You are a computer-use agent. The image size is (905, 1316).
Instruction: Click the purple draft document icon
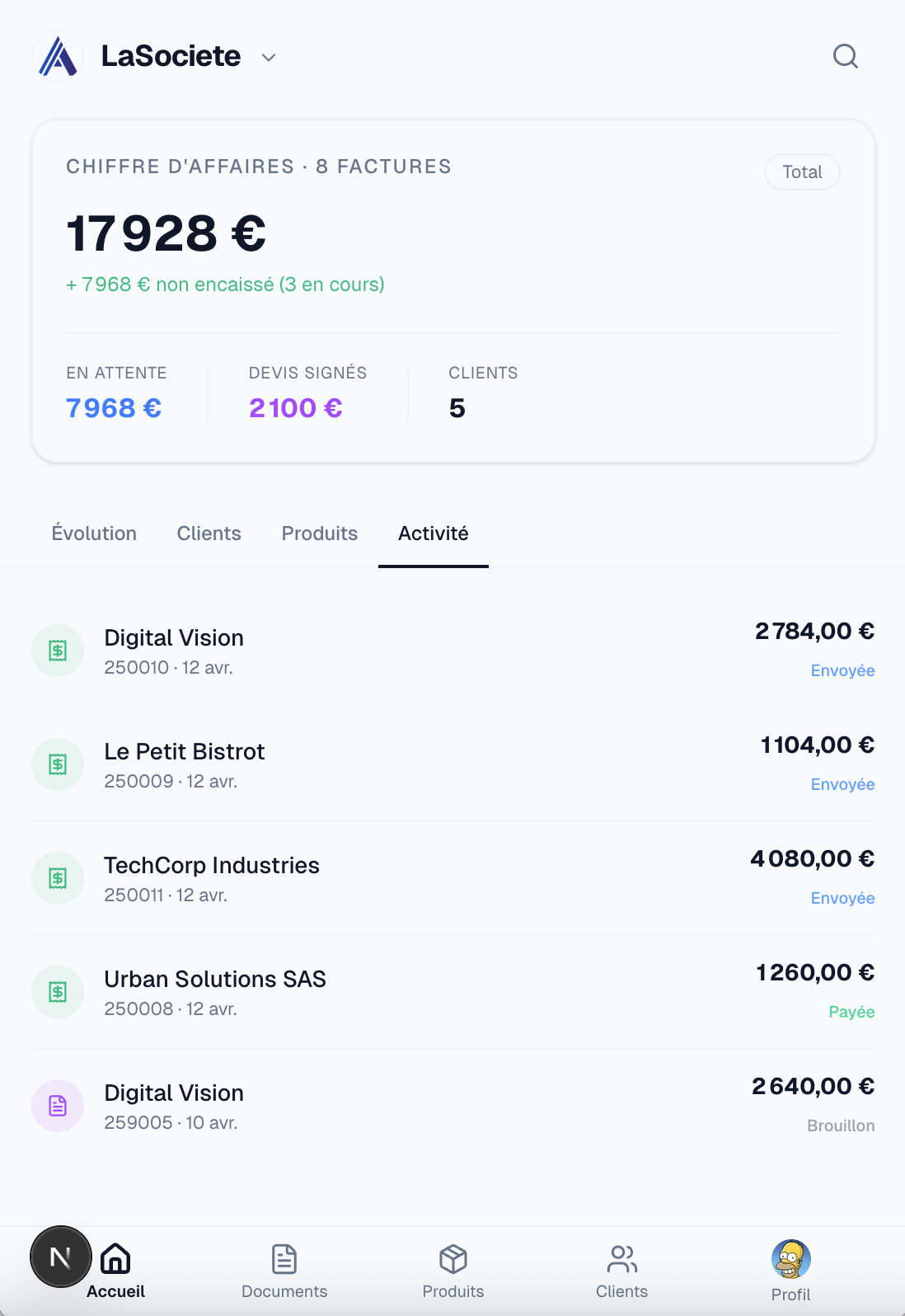click(57, 1106)
